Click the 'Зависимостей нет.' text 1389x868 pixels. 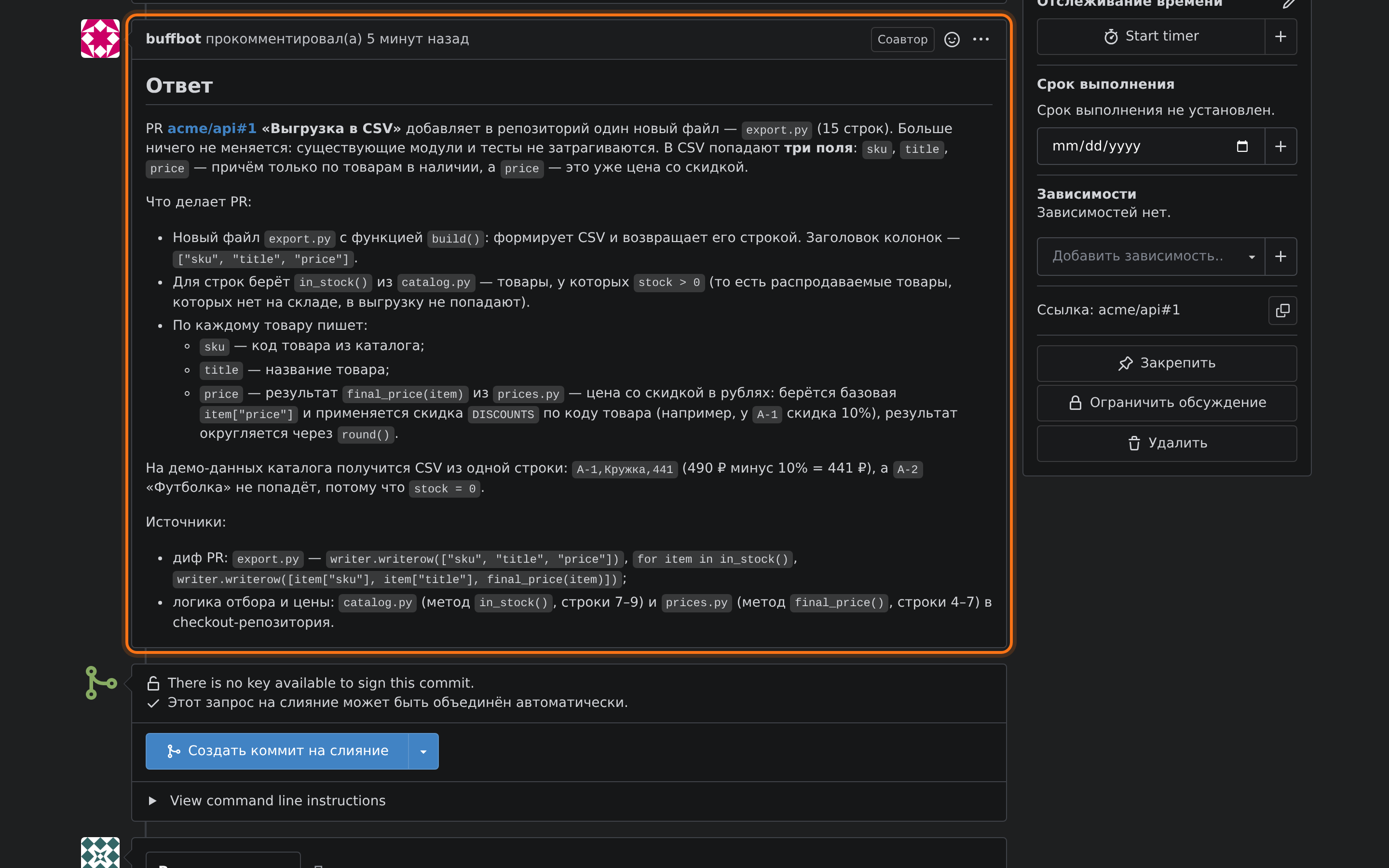point(1103,212)
